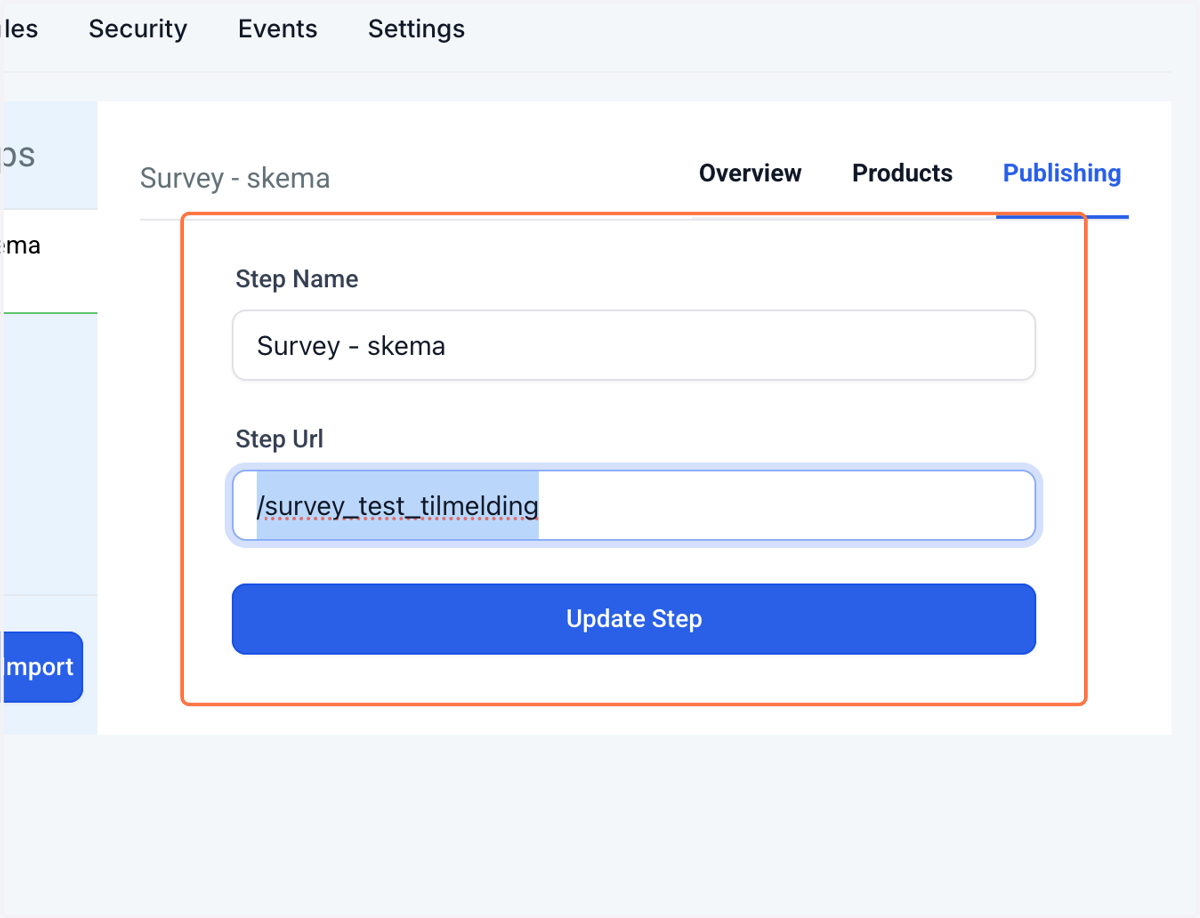Click the Step Name label
This screenshot has height=918, width=1200.
(297, 279)
